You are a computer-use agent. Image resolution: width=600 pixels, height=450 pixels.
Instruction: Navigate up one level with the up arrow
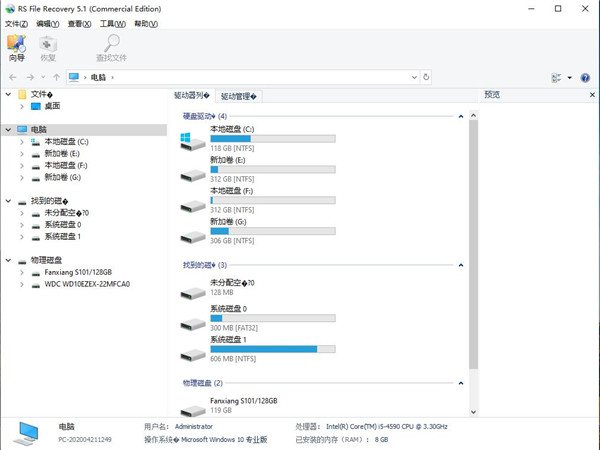coord(57,77)
